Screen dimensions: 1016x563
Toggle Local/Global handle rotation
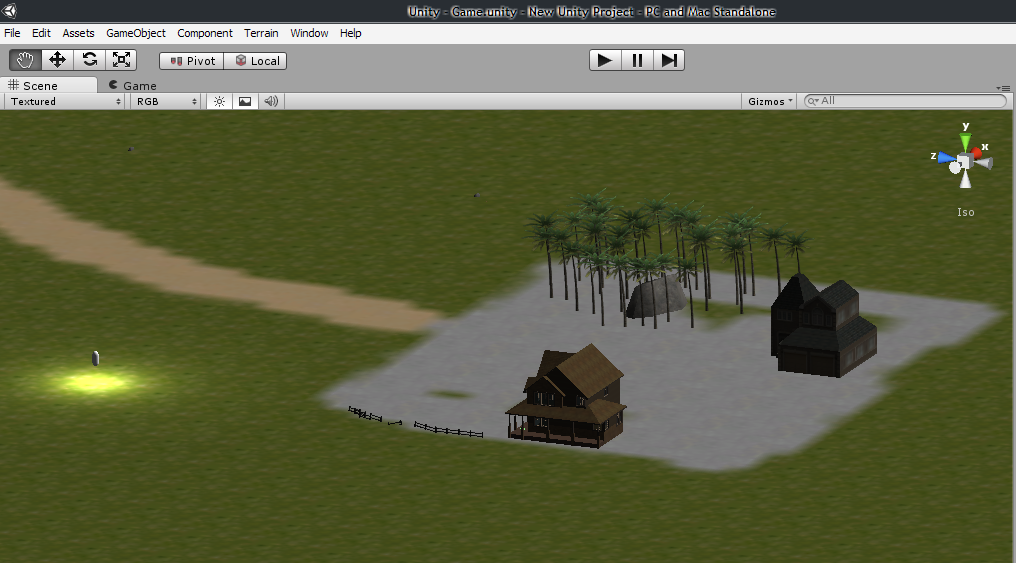[x=256, y=61]
